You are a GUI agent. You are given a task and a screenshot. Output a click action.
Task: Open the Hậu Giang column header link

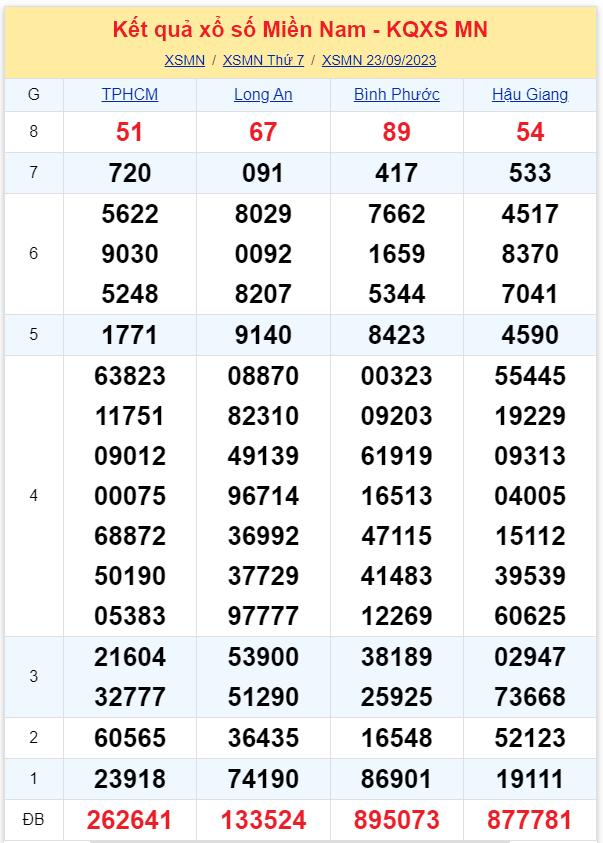coord(530,95)
